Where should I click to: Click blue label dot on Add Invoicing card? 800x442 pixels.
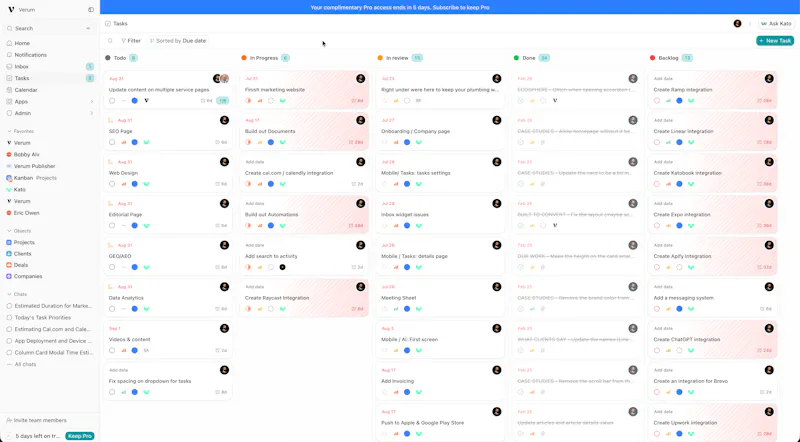(407, 392)
